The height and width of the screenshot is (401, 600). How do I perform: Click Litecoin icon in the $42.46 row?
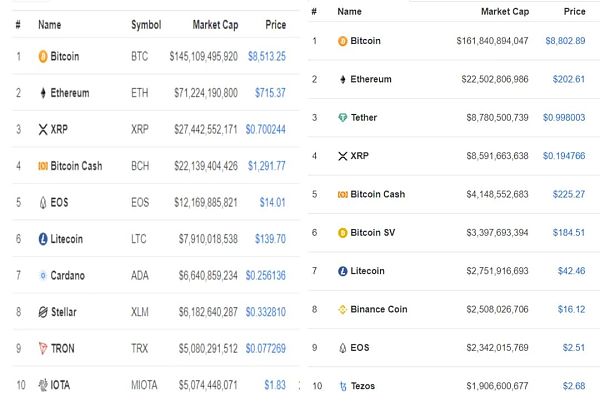click(343, 271)
